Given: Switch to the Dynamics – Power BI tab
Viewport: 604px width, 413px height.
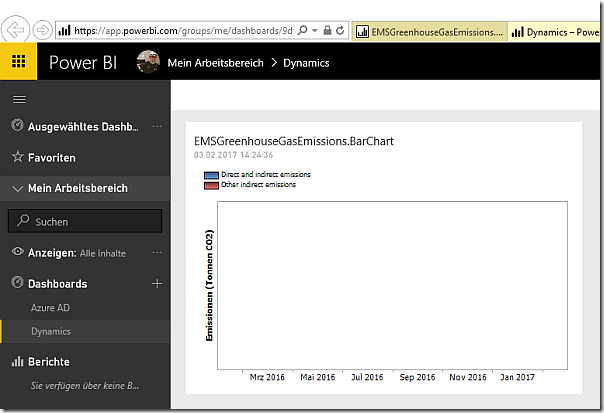Looking at the screenshot, I should point(555,31).
